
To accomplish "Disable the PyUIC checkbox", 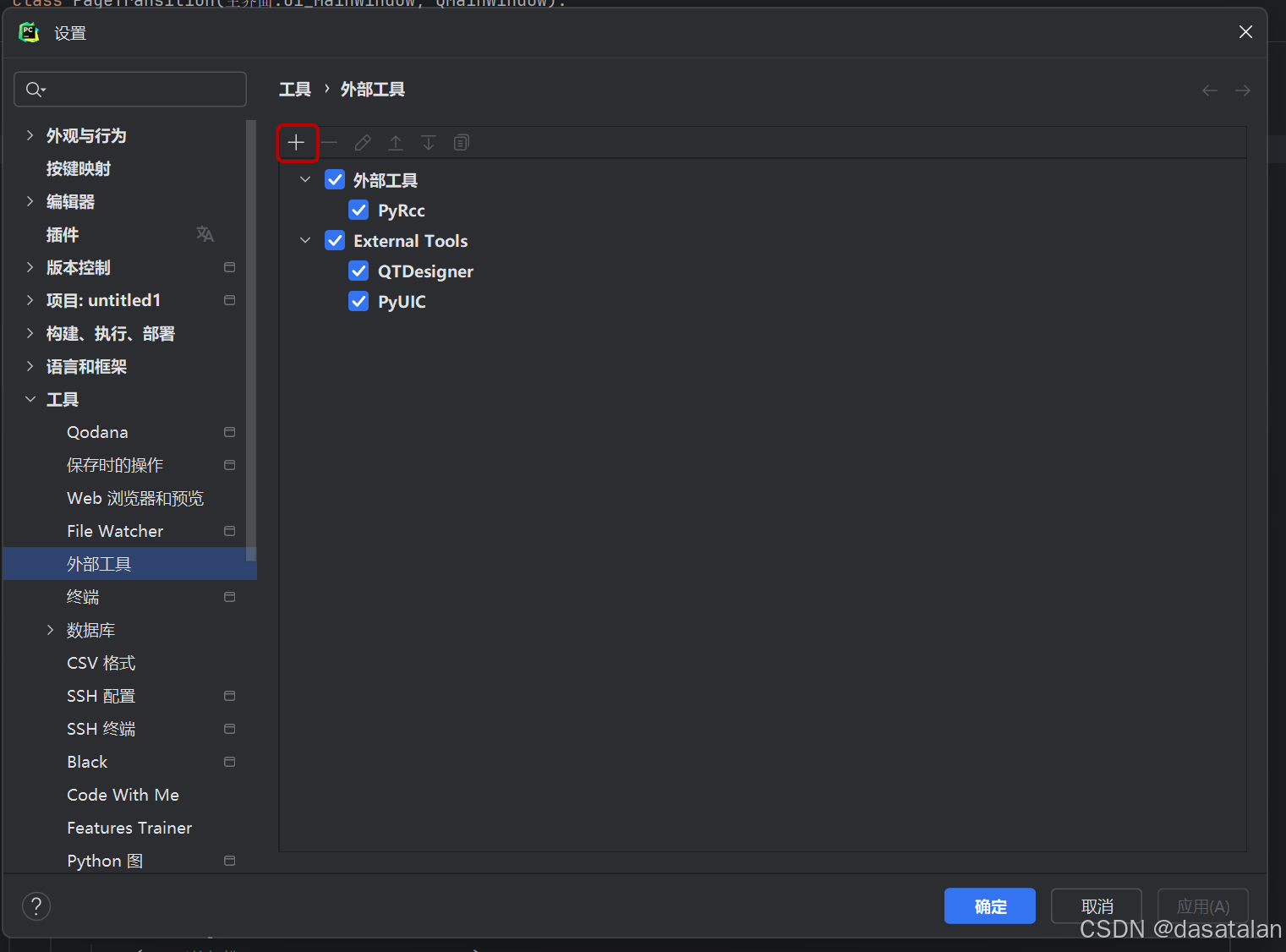I will [x=358, y=301].
